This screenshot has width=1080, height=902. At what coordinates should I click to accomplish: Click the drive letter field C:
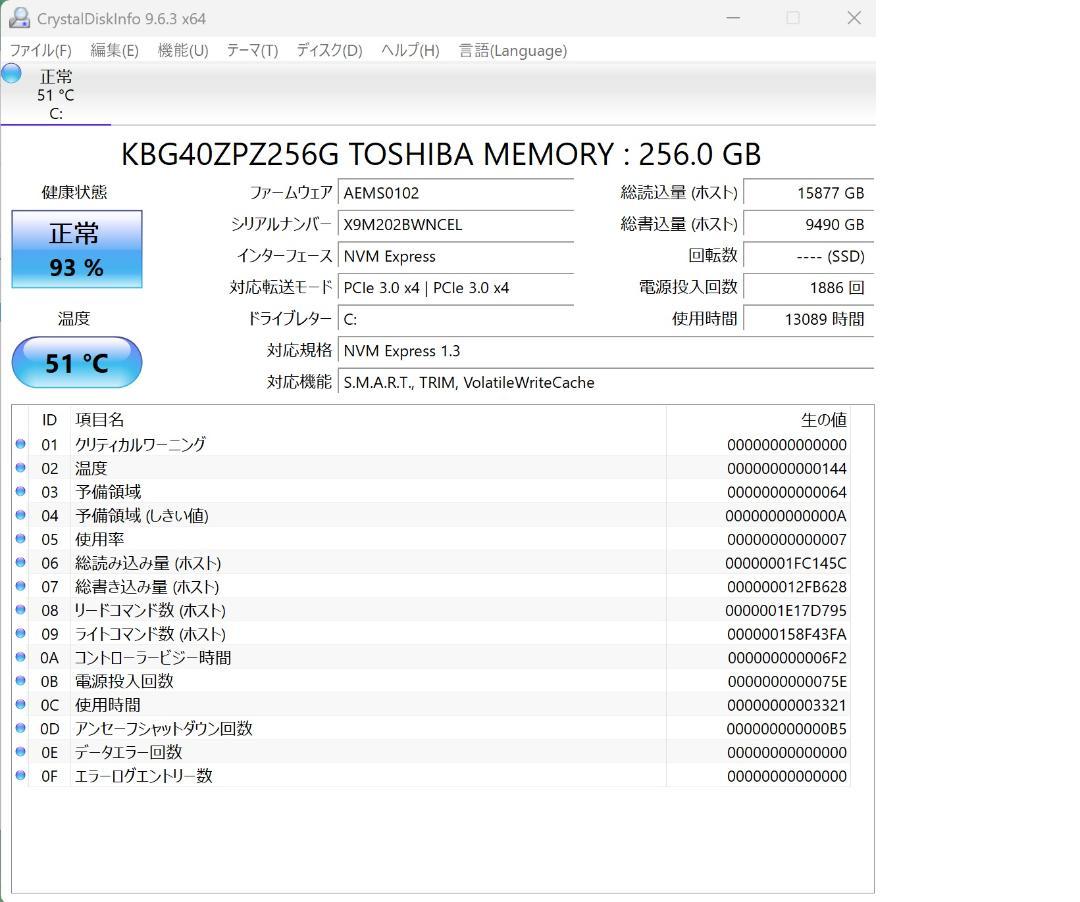tap(456, 319)
